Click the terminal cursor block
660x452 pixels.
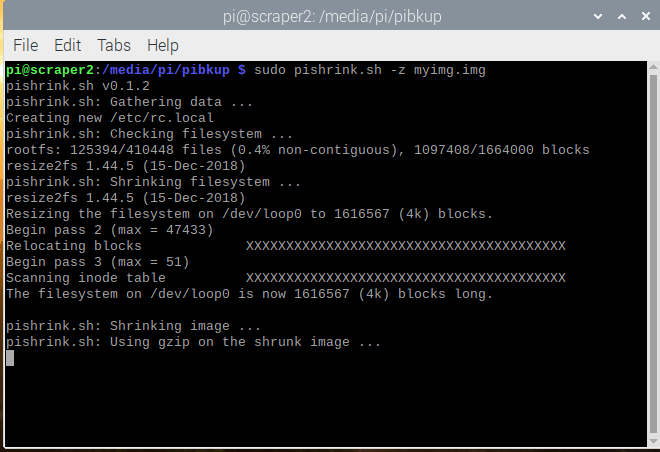tap(10, 358)
